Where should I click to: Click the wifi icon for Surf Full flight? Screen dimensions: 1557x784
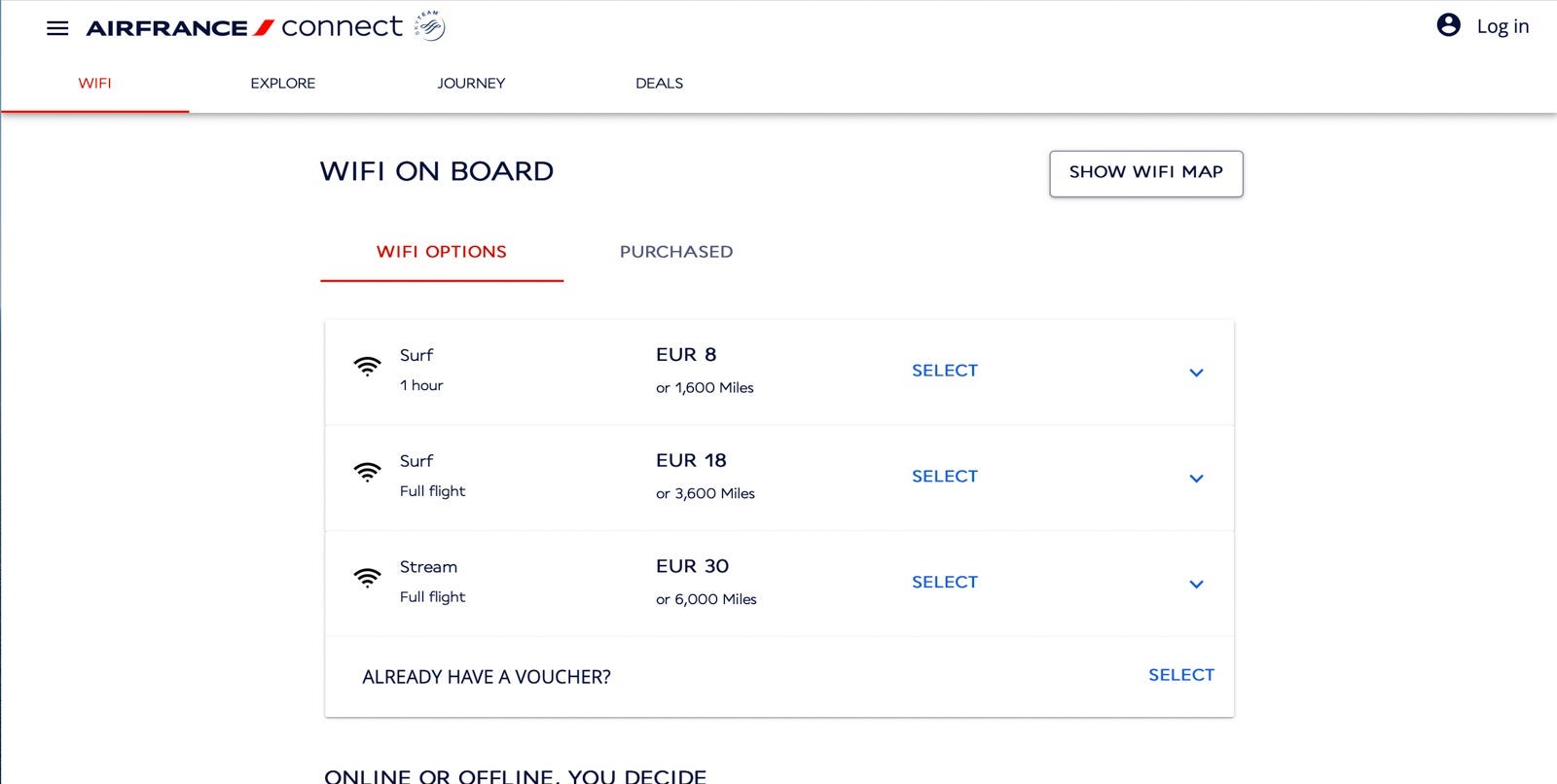coord(367,473)
